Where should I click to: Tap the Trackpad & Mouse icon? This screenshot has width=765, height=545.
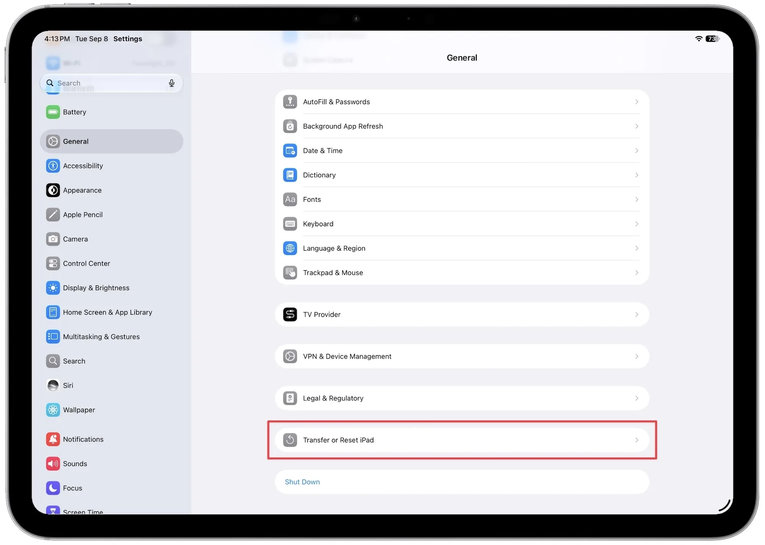tap(290, 273)
